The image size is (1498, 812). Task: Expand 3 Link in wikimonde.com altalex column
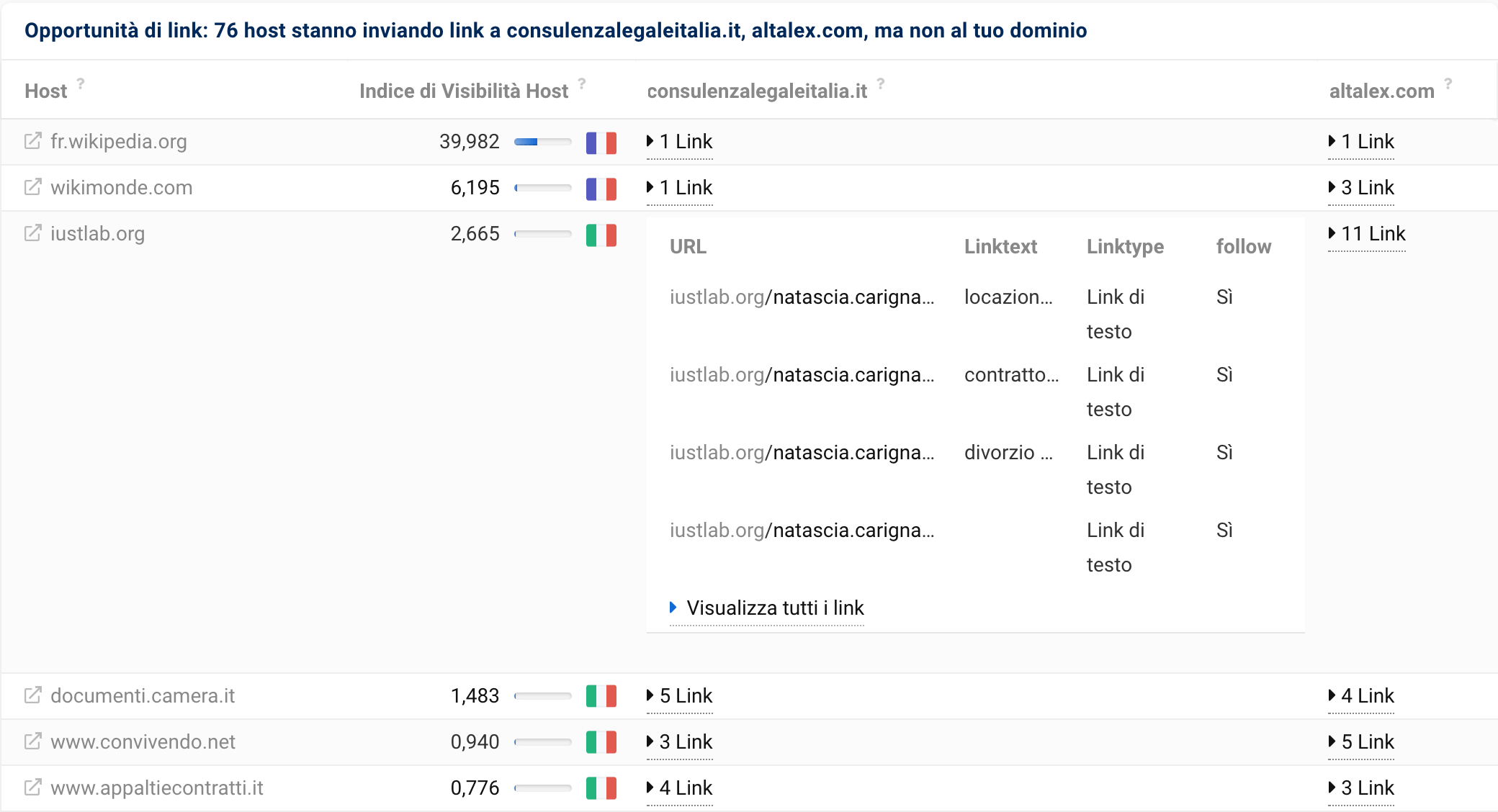(x=1361, y=188)
